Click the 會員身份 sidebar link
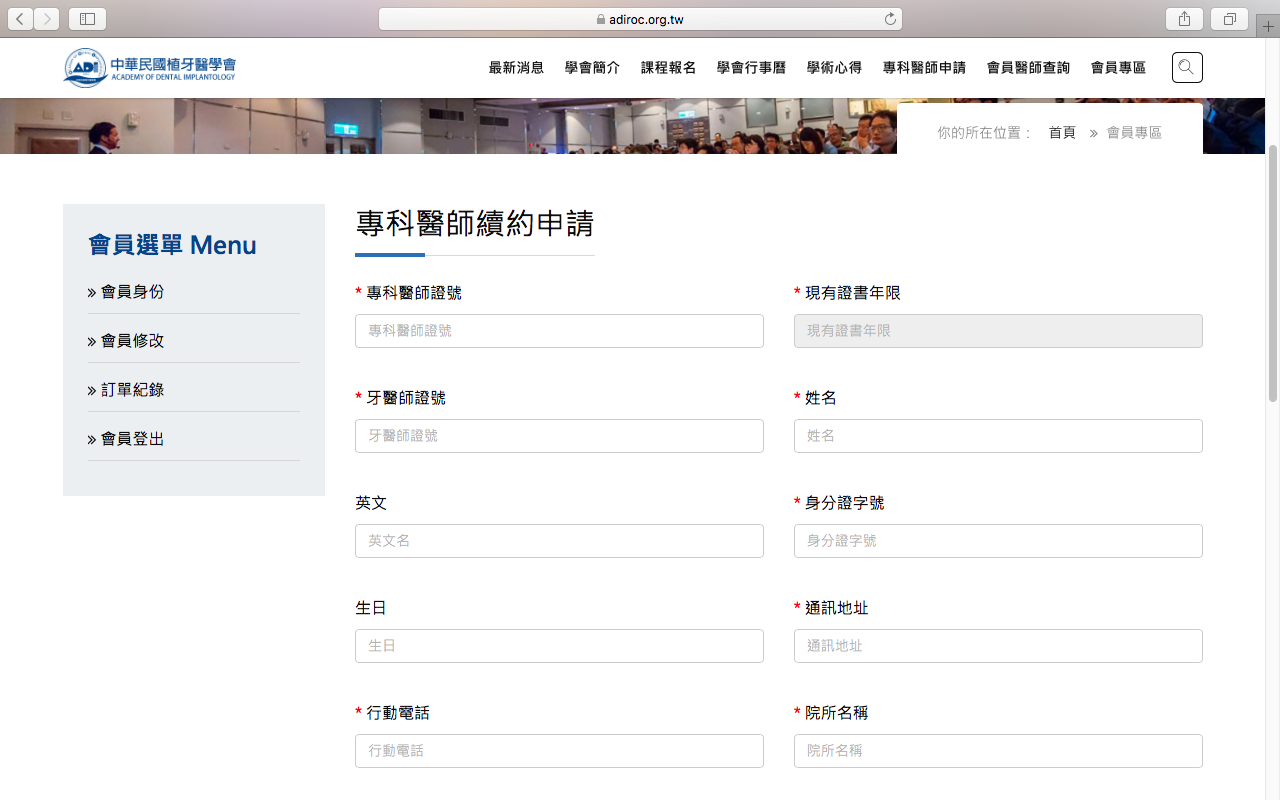The width and height of the screenshot is (1280, 800). click(x=132, y=292)
